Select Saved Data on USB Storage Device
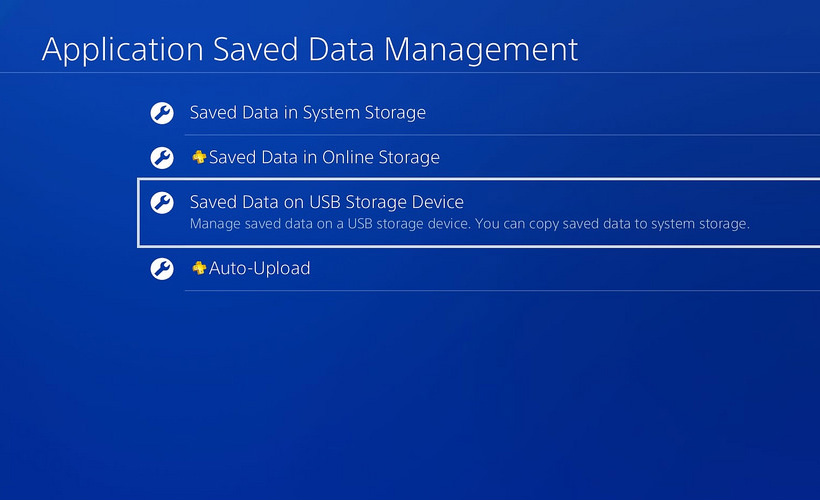This screenshot has width=820, height=500. pos(479,212)
